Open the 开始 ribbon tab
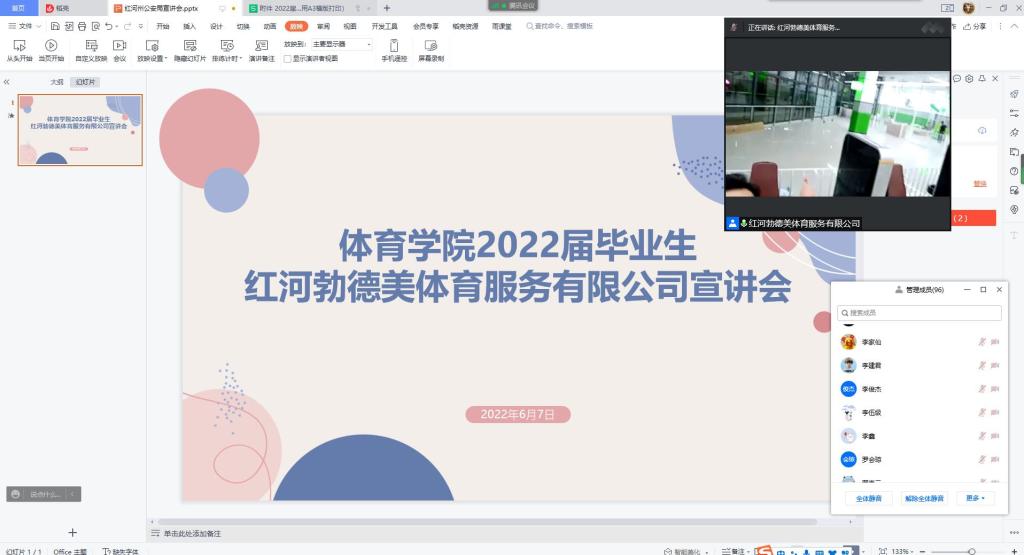Viewport: 1024px width, 555px height. pyautogui.click(x=163, y=26)
